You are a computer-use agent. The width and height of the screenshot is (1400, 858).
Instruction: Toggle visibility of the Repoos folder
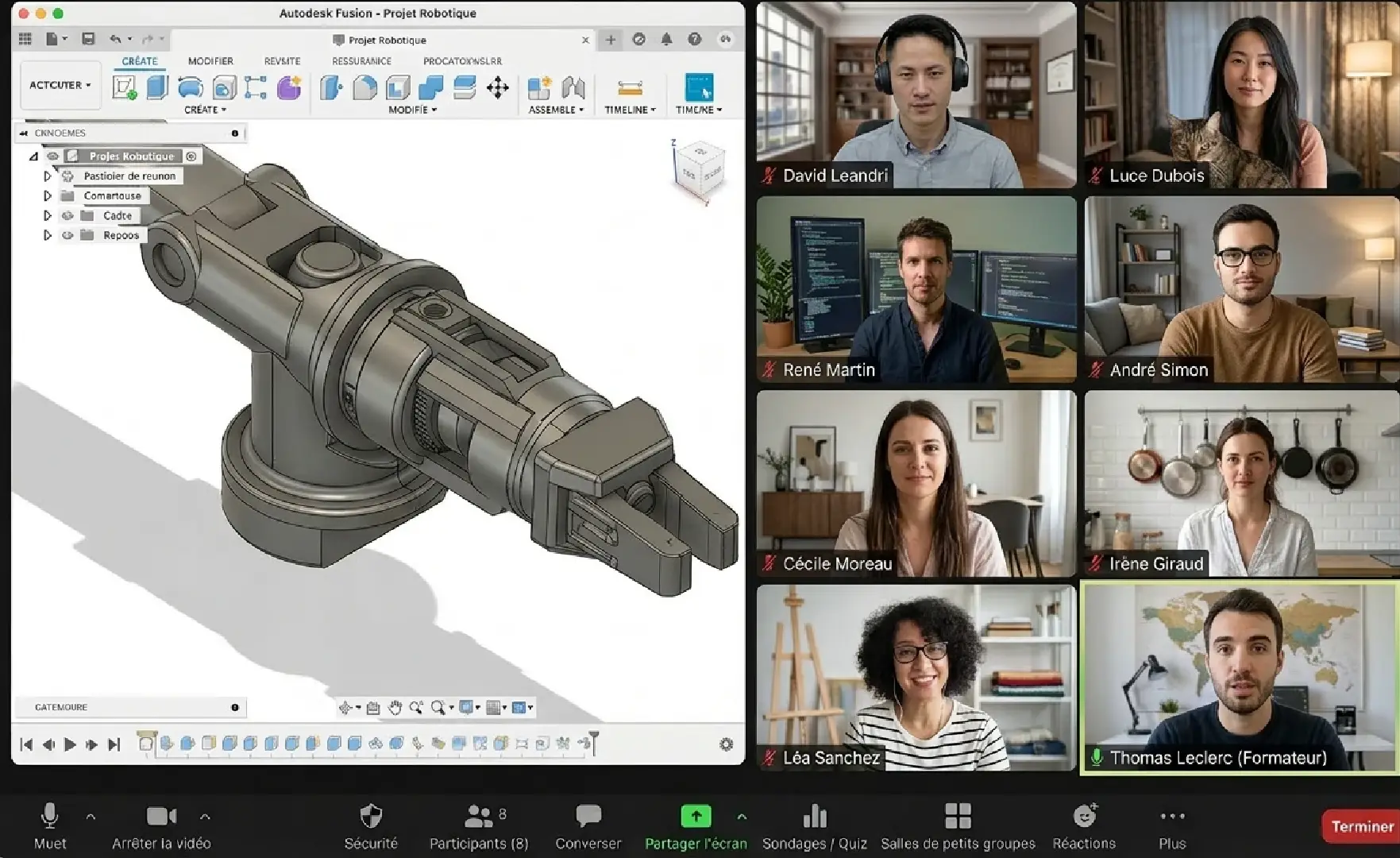pyautogui.click(x=67, y=235)
